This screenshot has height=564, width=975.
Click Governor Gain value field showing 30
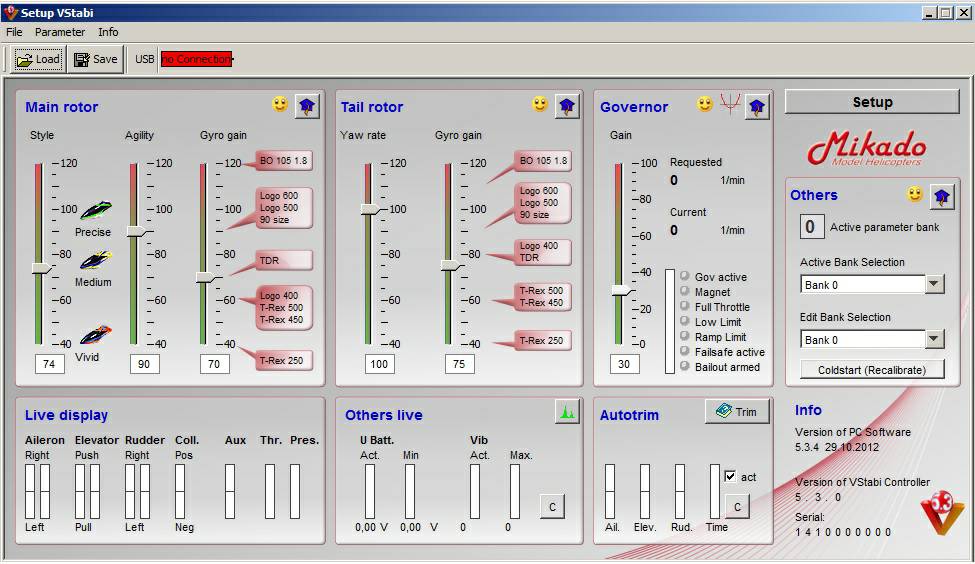click(x=624, y=364)
